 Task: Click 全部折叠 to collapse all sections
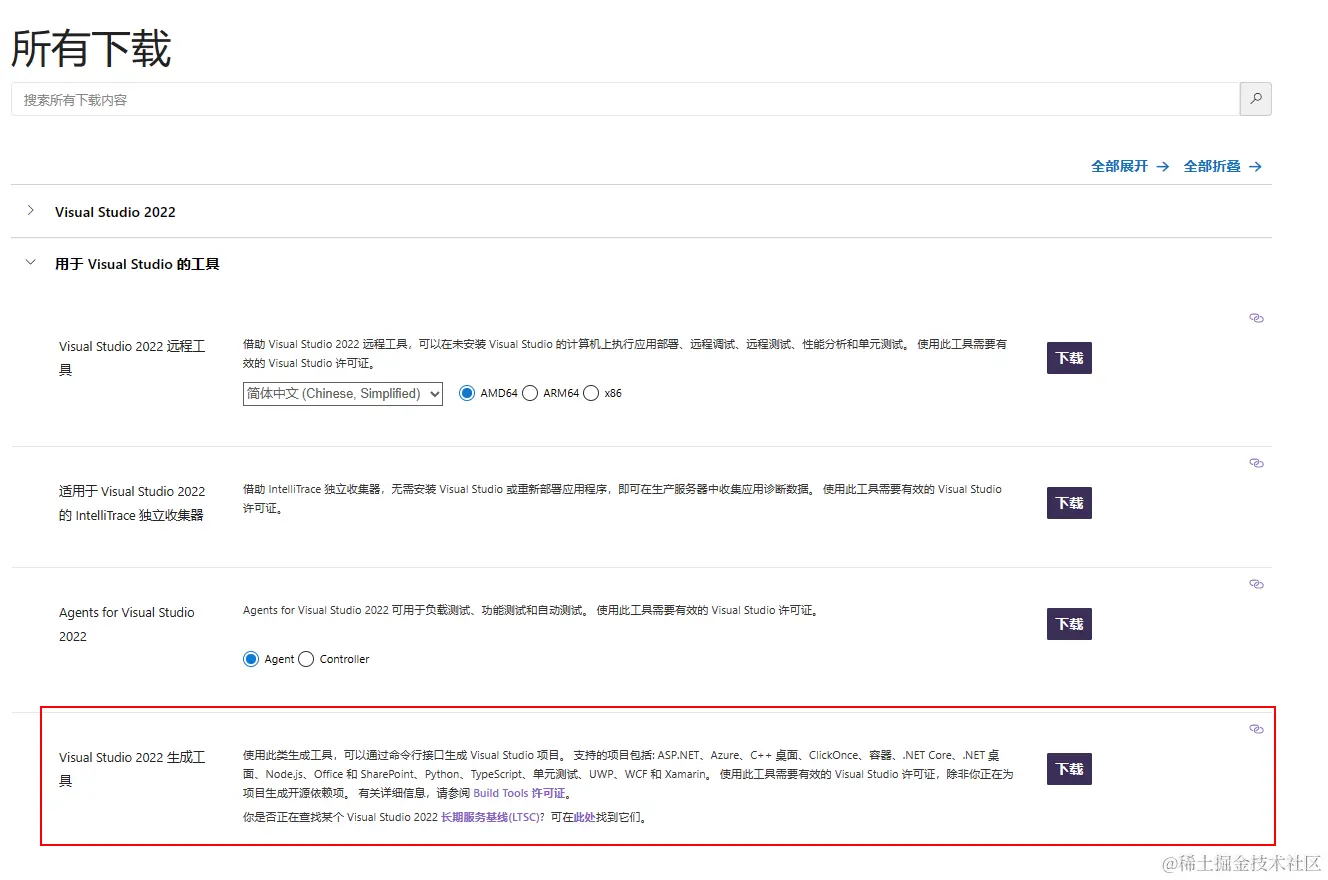click(1223, 166)
